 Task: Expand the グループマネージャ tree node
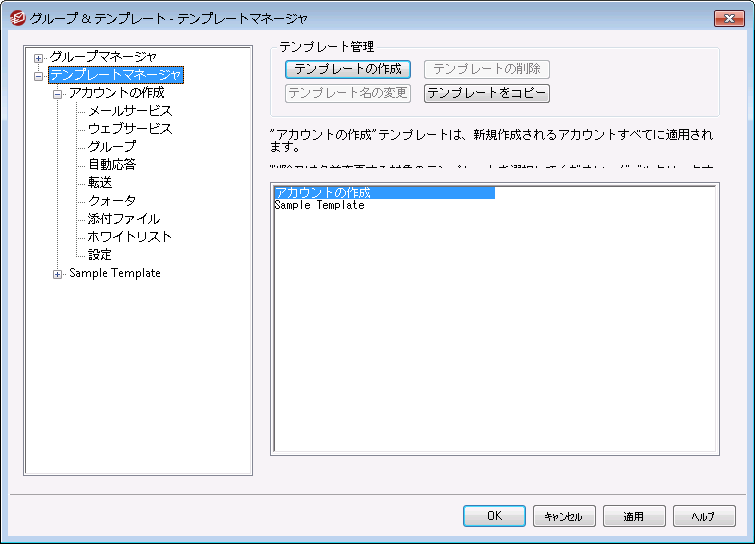pyautogui.click(x=39, y=57)
